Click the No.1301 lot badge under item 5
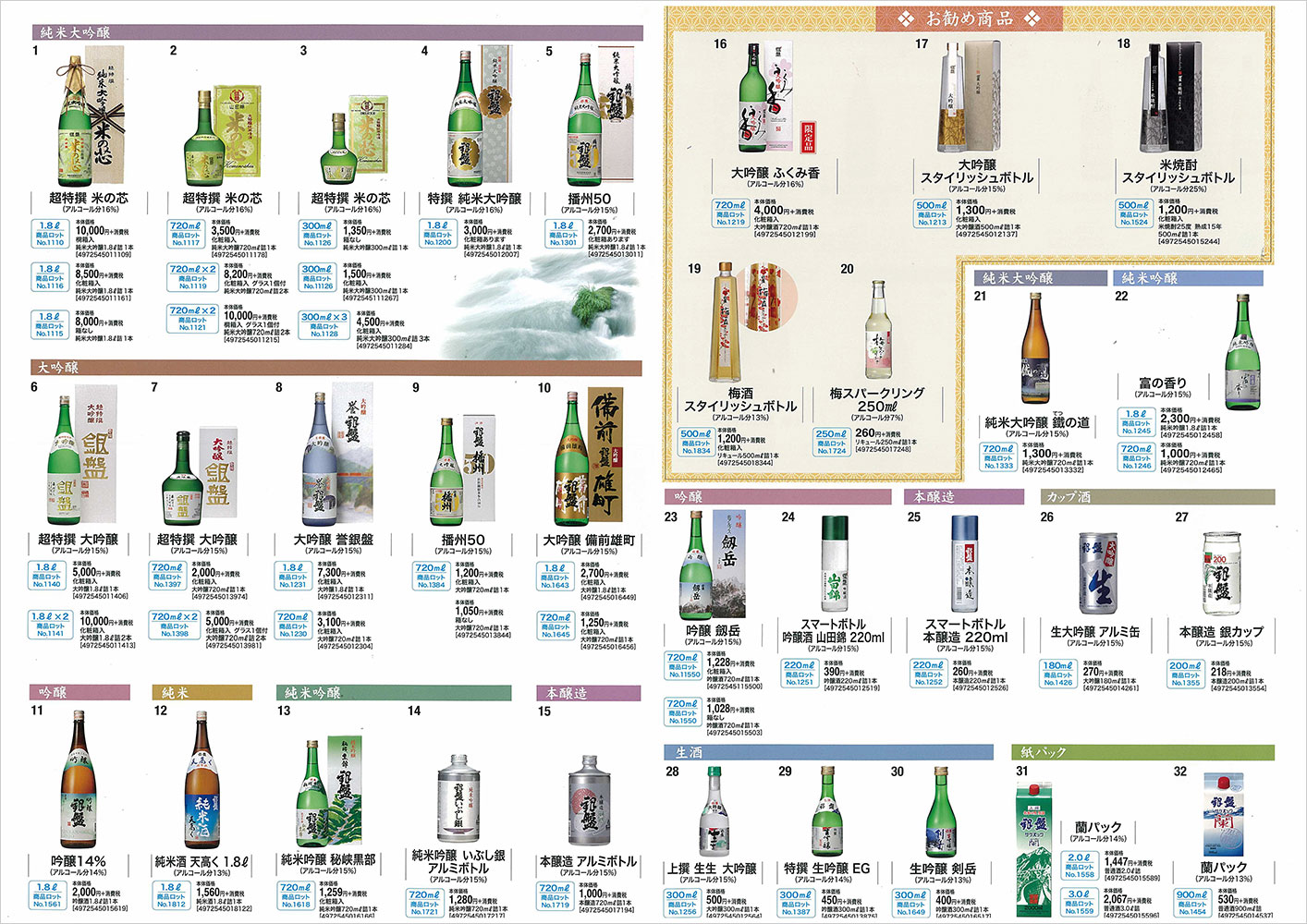 click(563, 234)
